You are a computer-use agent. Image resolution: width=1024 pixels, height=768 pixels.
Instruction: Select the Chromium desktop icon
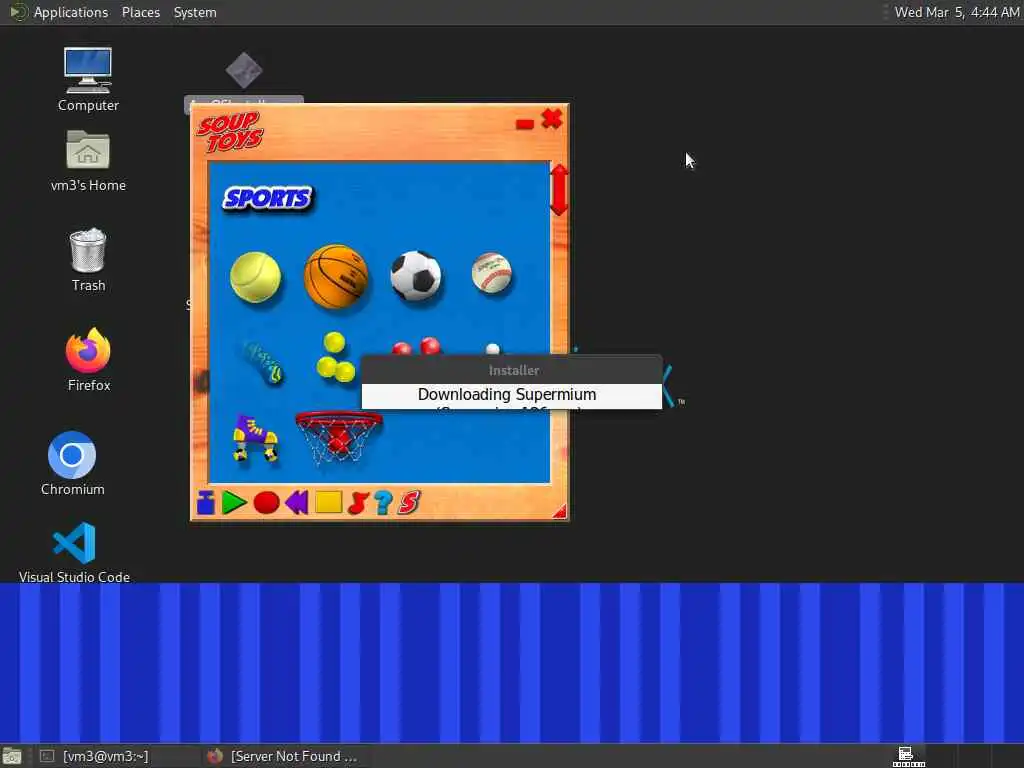tap(72, 464)
